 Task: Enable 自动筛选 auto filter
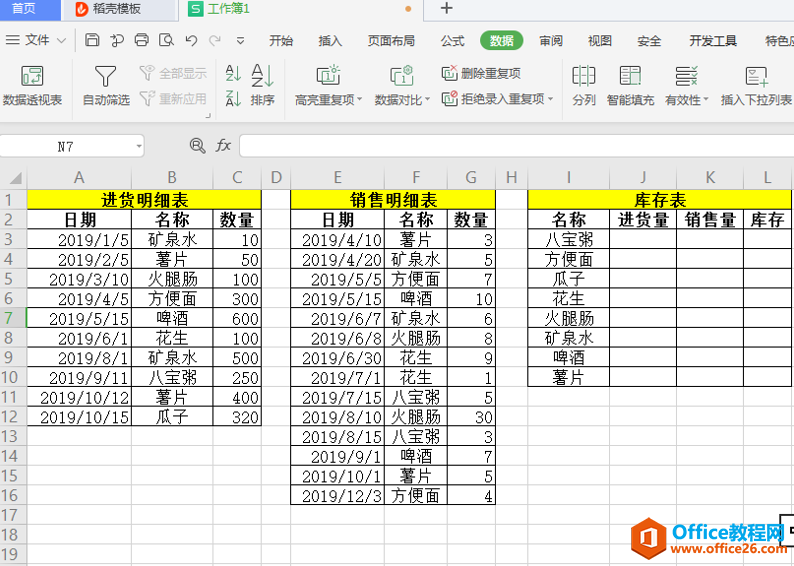coord(106,86)
